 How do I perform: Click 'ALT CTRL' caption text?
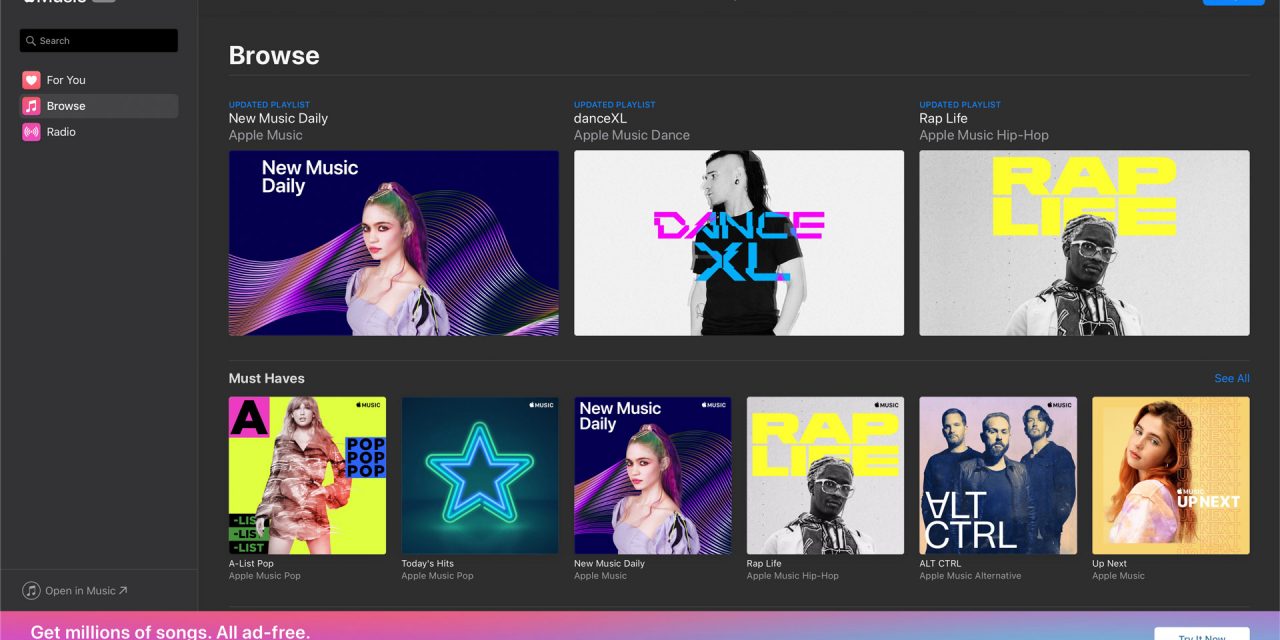940,564
